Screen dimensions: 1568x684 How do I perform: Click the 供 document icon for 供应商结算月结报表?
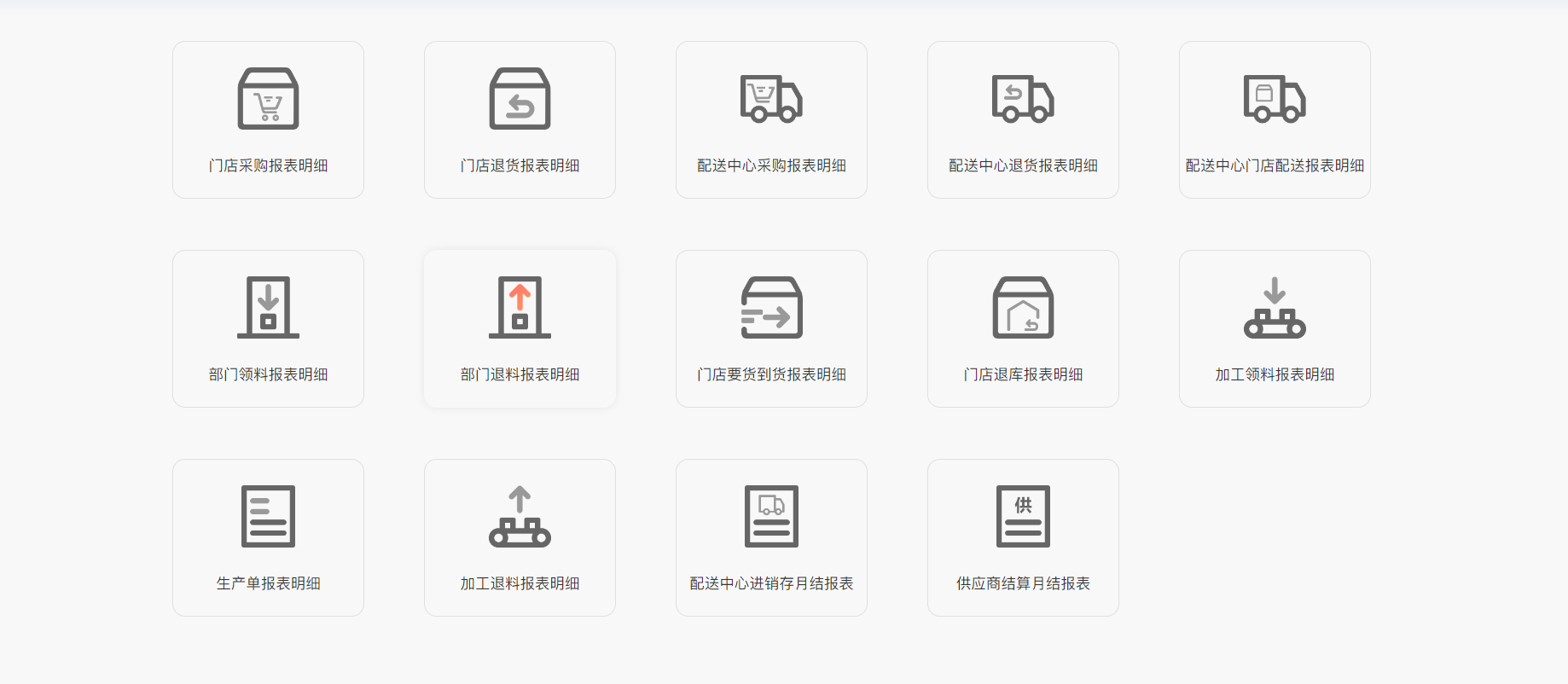pos(1023,516)
